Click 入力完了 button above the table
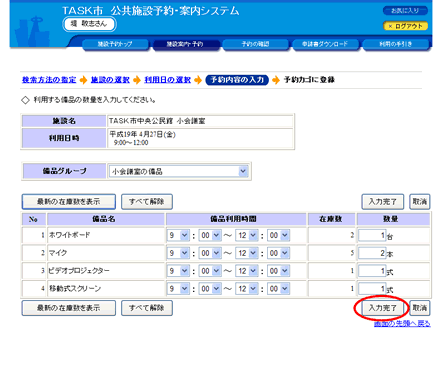This screenshot has width=440, height=379. coord(383,202)
